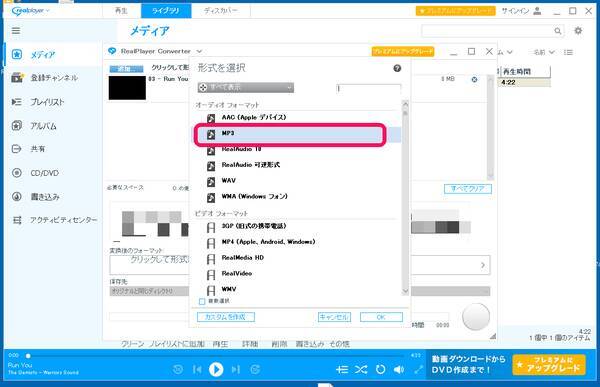Screen dimensions: 600x387
Task: Open the hamburger menu in sidebar
Action: tap(16, 31)
